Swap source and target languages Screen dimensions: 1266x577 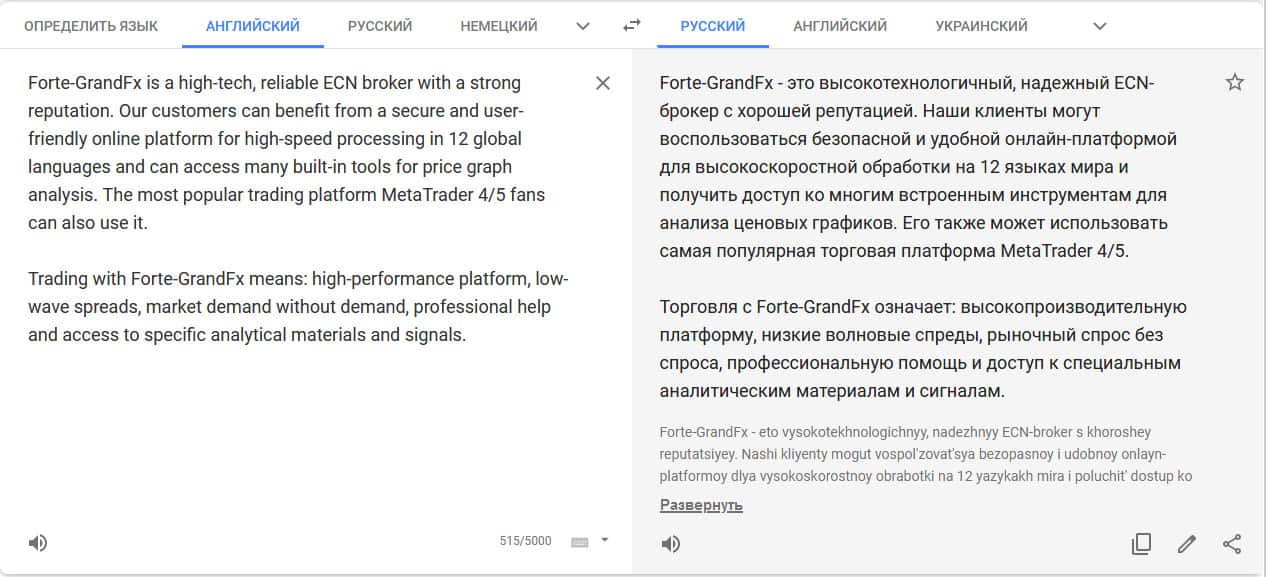coord(631,26)
